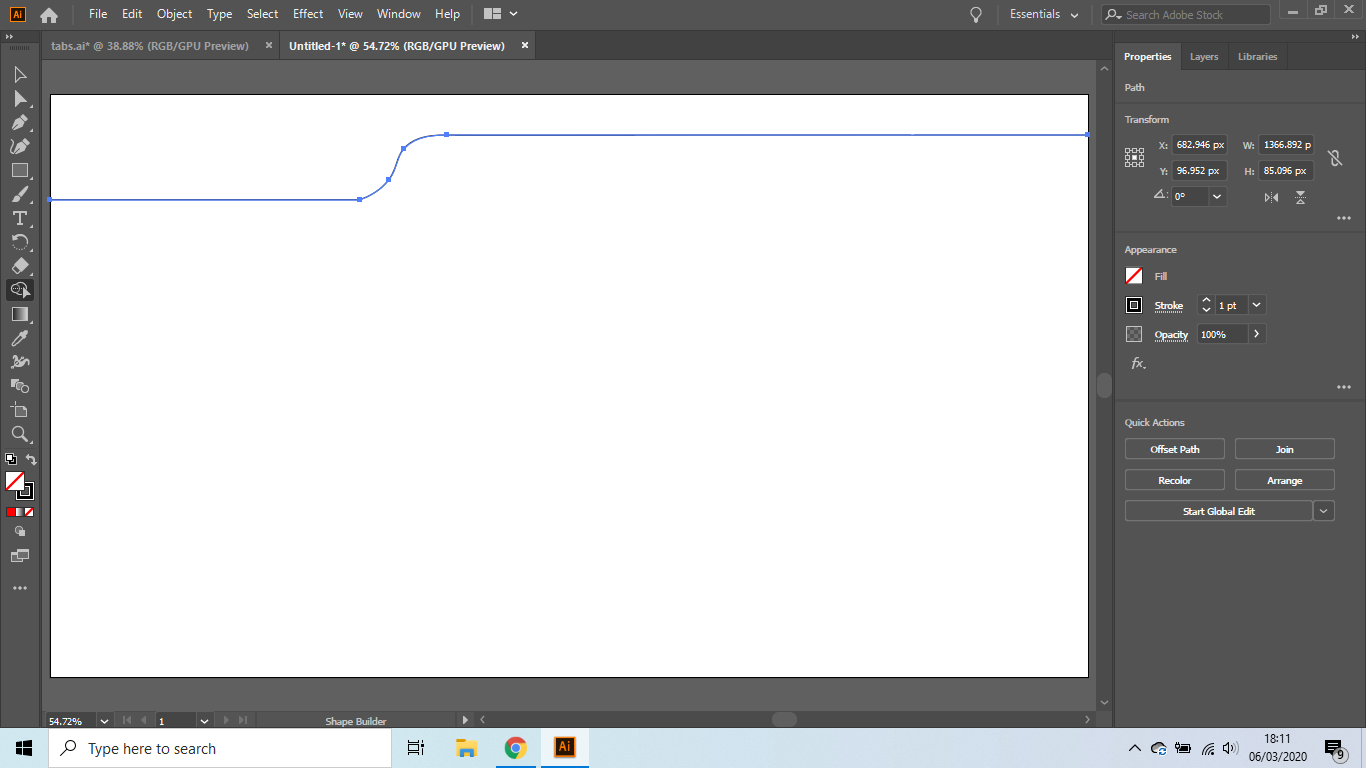Screen dimensions: 1366x768
Task: Click the X position input field
Action: click(1198, 144)
